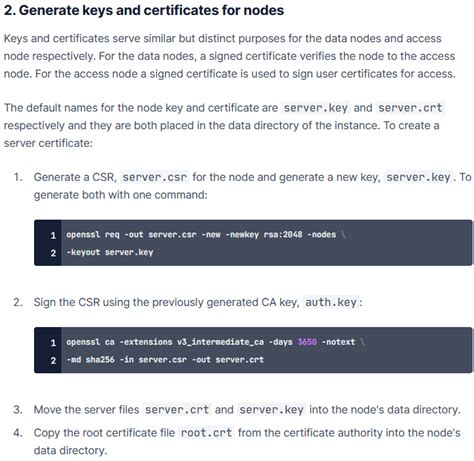Click the purple 3650 days value
Image resolution: width=474 pixels, height=461 pixels.
coord(307,342)
